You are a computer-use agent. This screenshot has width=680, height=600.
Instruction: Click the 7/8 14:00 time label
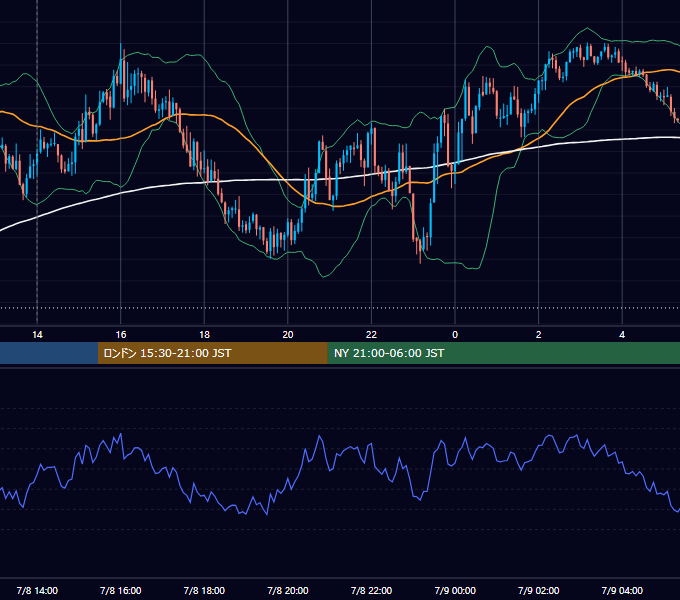click(37, 590)
